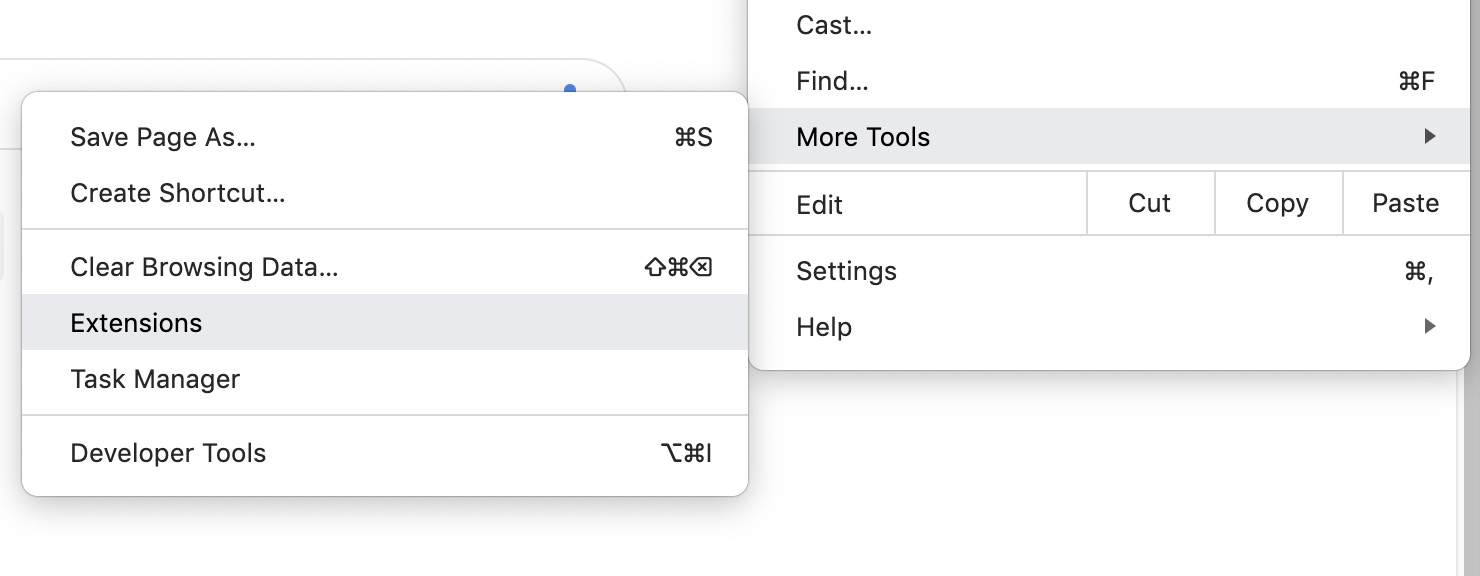The width and height of the screenshot is (1480, 576).
Task: Select the Cast option
Action: click(x=833, y=25)
